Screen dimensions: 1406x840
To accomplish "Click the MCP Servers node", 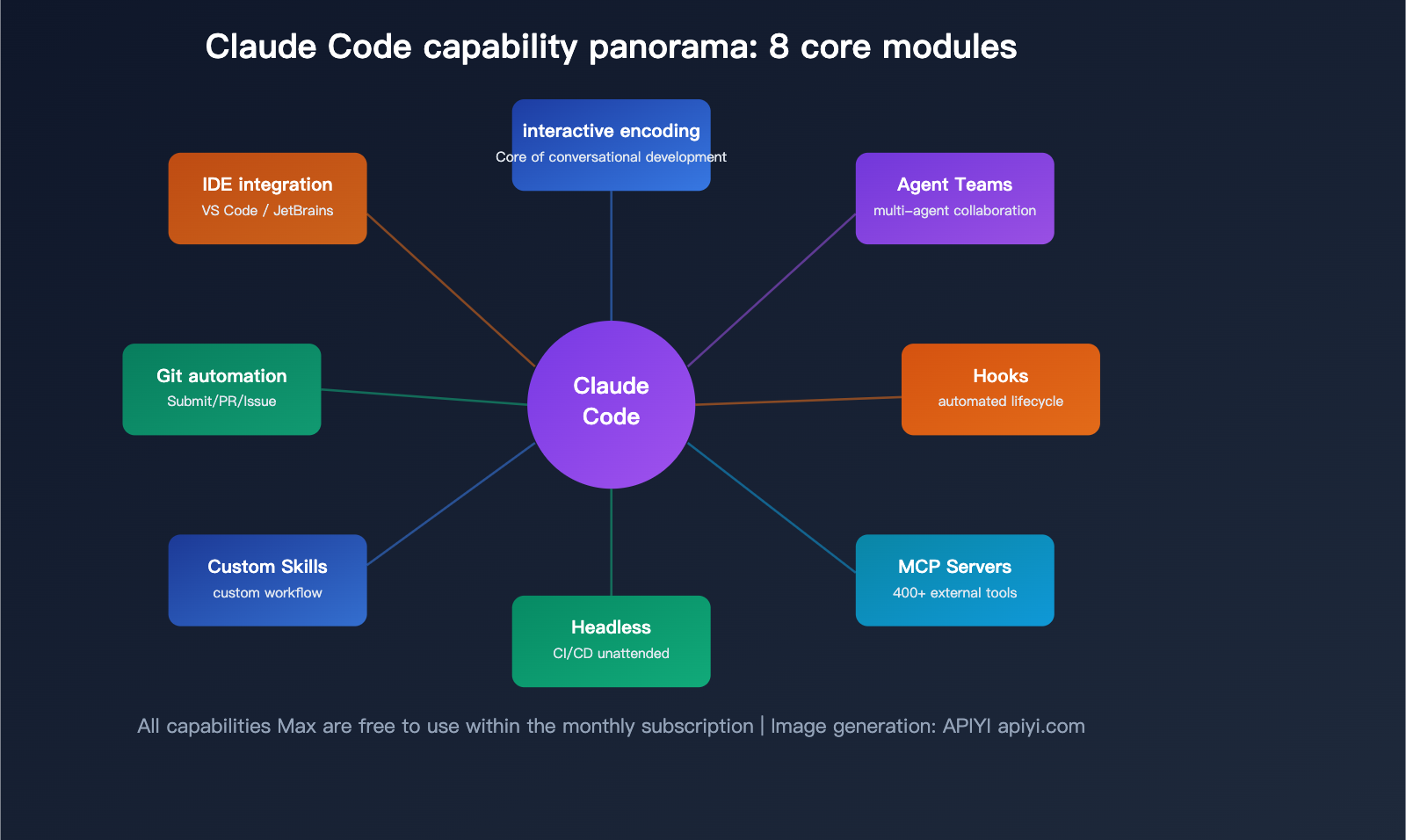I will coord(954,580).
